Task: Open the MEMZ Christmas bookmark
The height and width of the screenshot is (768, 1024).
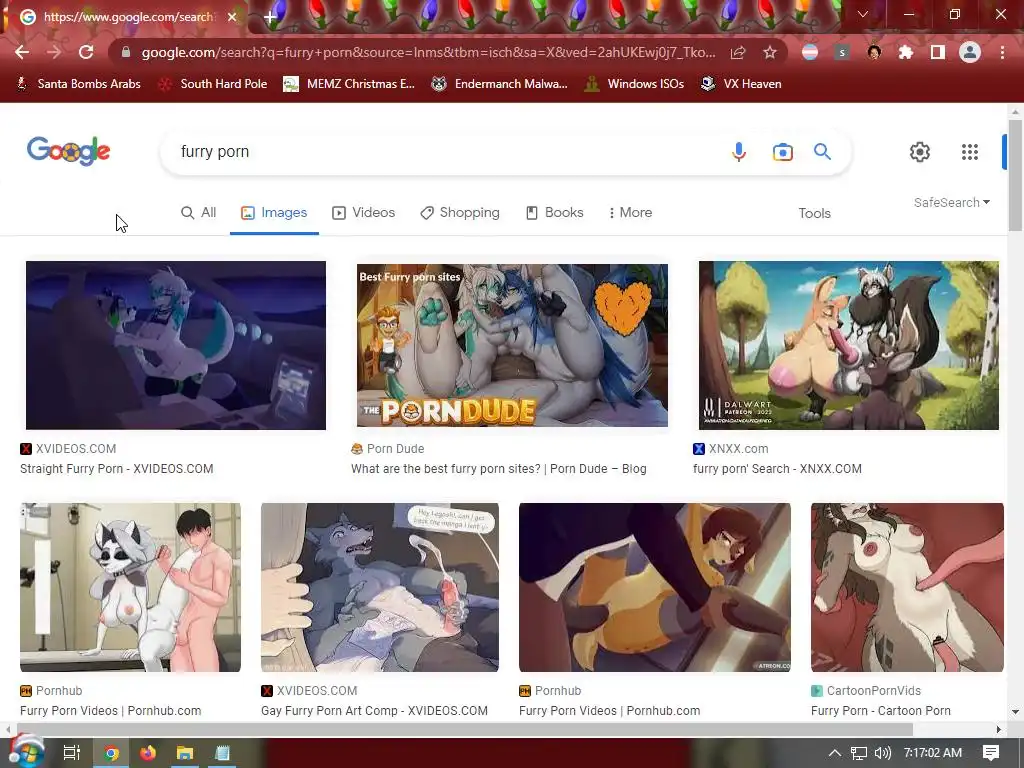Action: pos(349,84)
